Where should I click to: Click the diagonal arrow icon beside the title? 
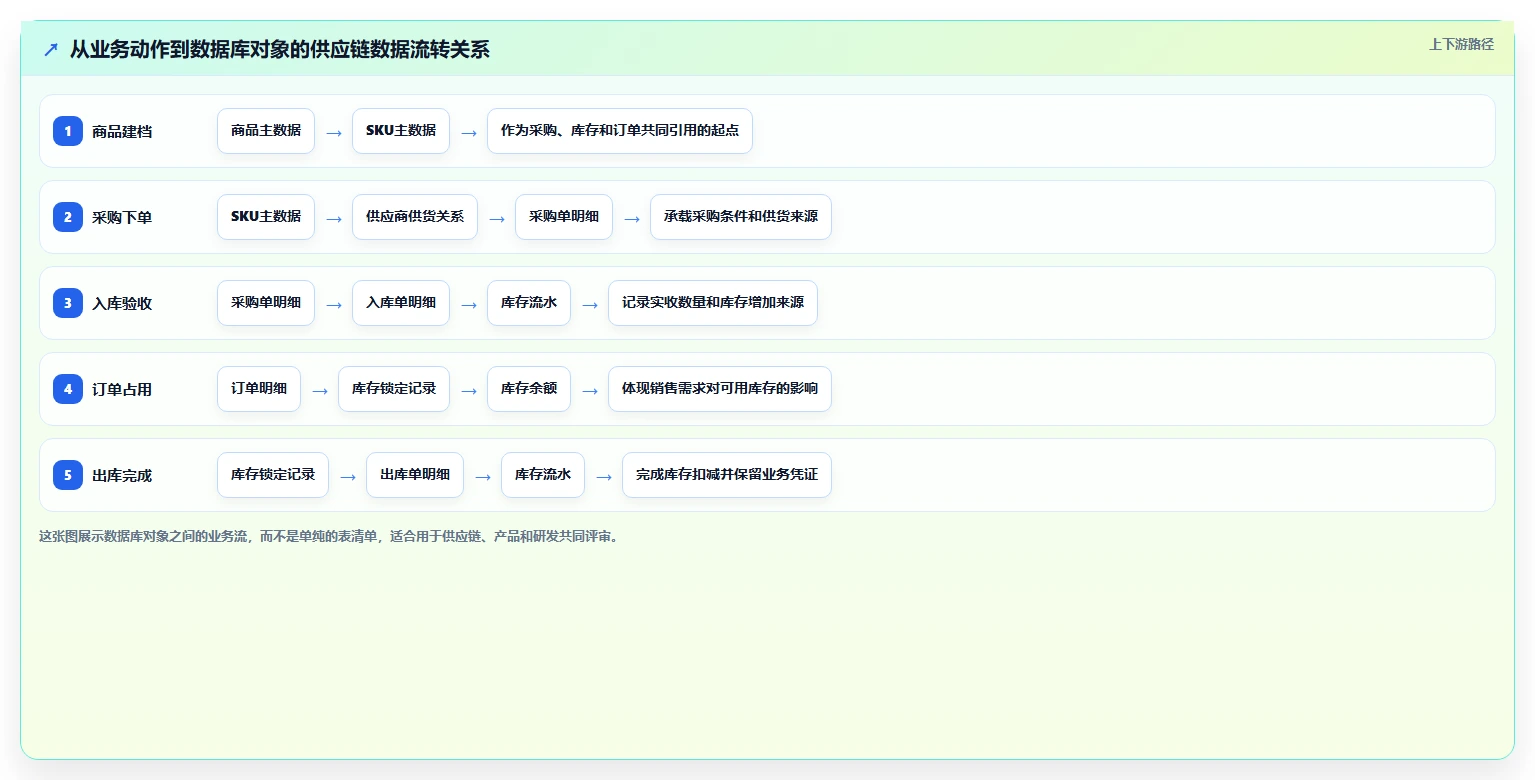[51, 50]
